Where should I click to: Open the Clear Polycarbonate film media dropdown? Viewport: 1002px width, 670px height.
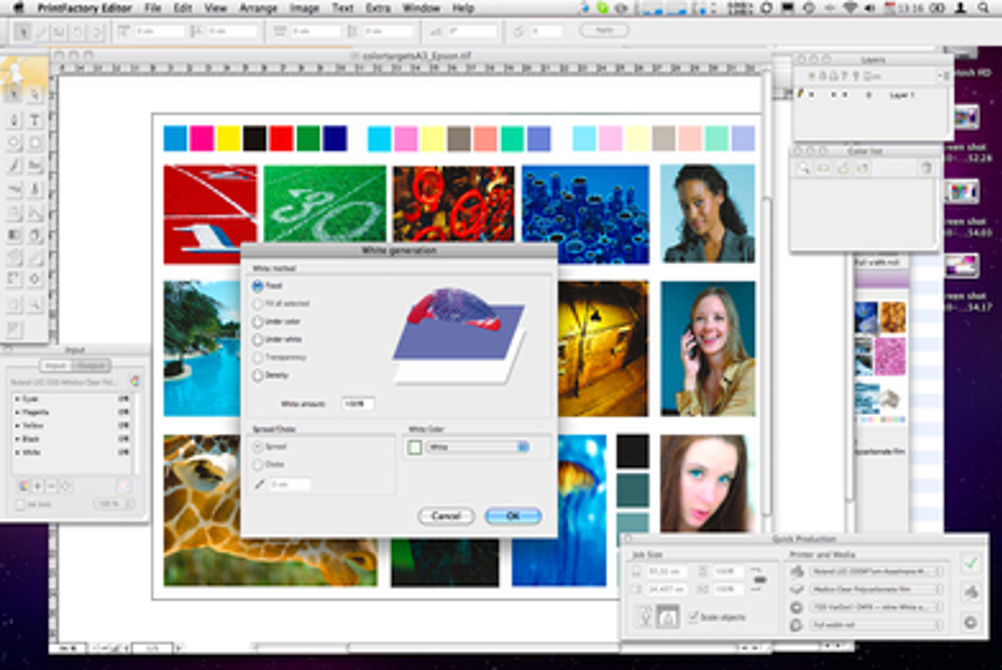click(877, 589)
